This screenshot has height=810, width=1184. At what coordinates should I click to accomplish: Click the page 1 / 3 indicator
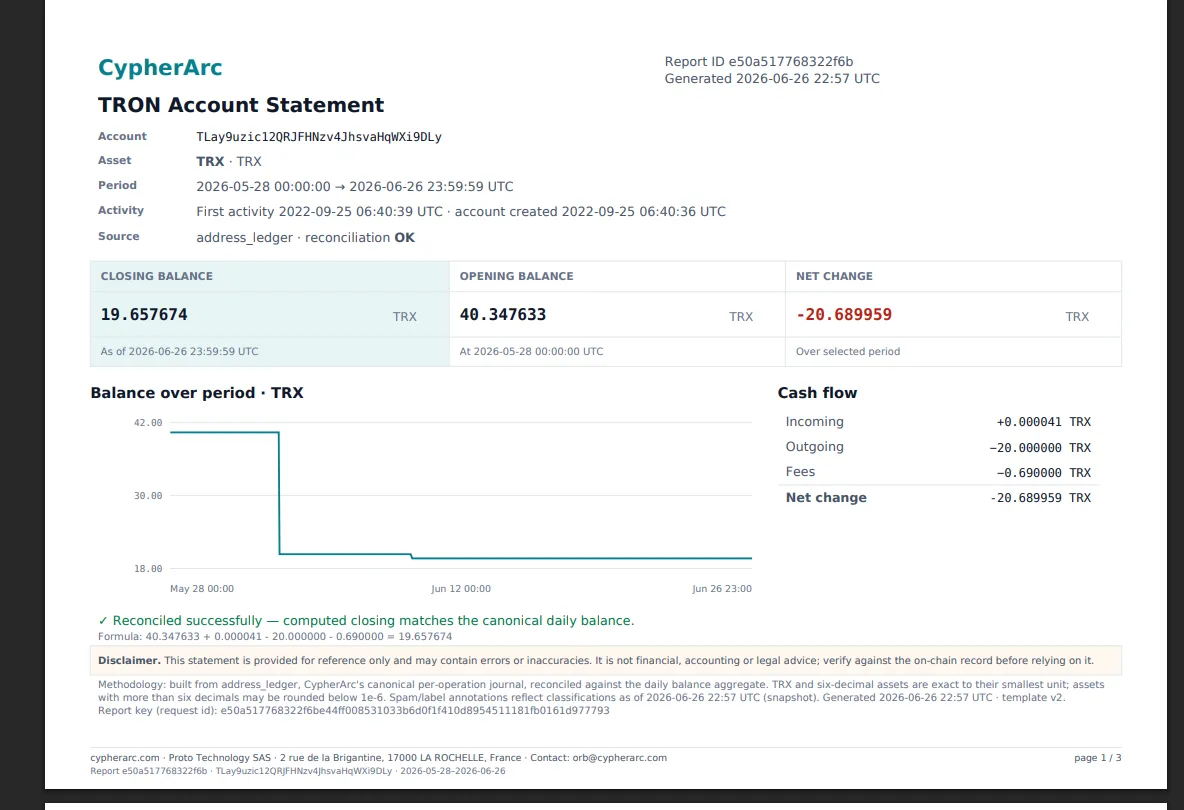click(x=1098, y=758)
